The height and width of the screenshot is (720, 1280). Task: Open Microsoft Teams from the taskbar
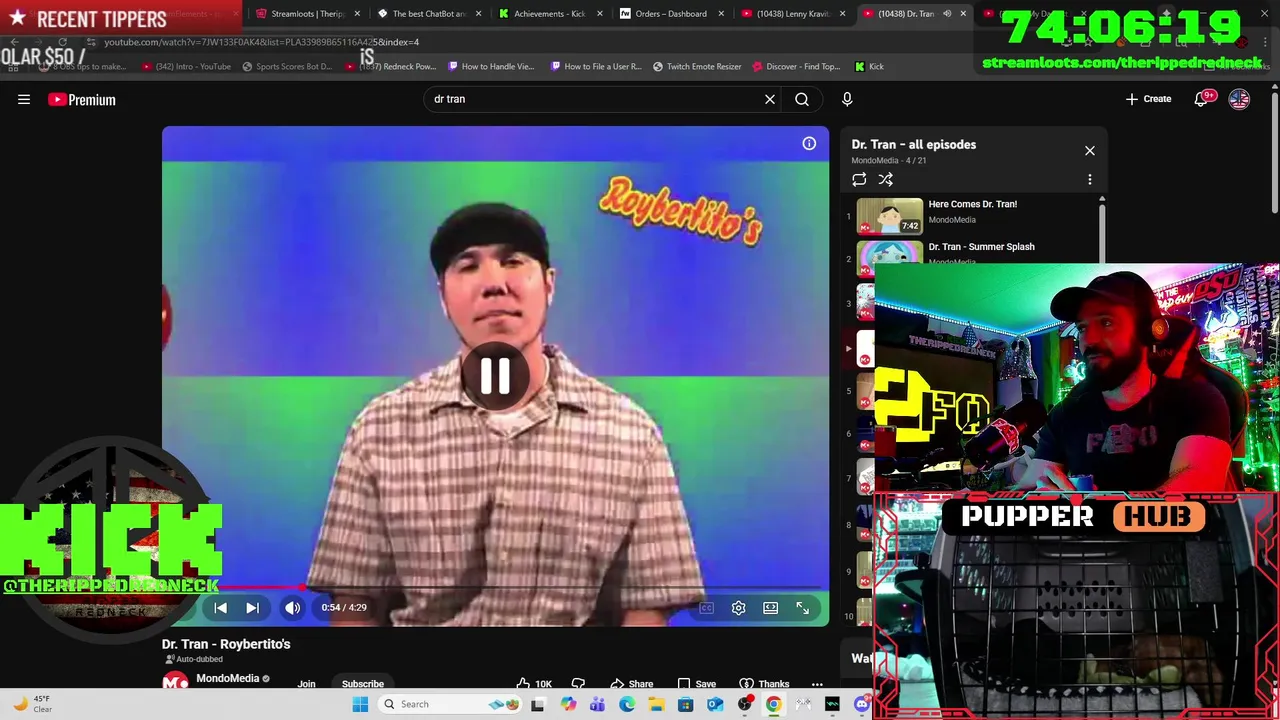597,704
